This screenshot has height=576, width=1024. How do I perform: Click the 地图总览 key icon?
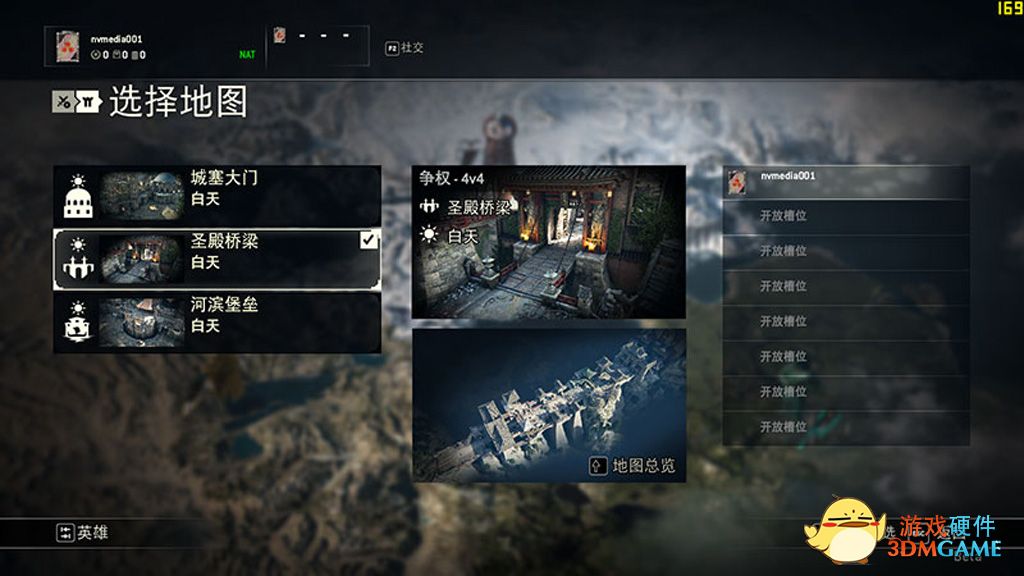598,466
